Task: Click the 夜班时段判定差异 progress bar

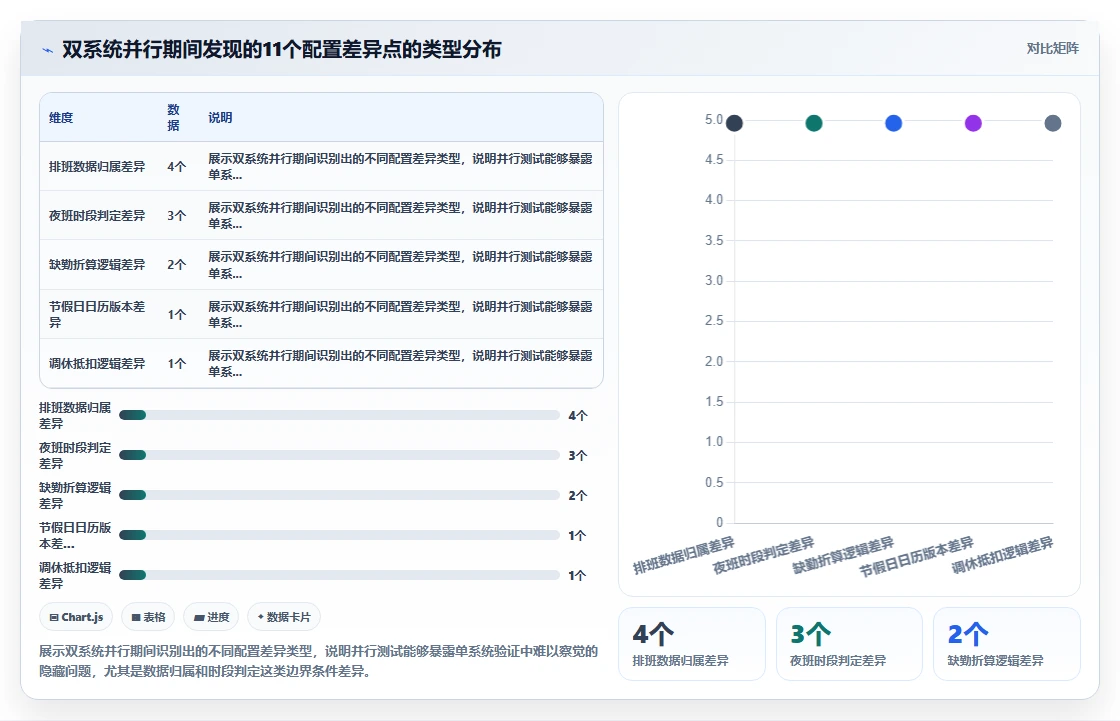Action: [339, 455]
